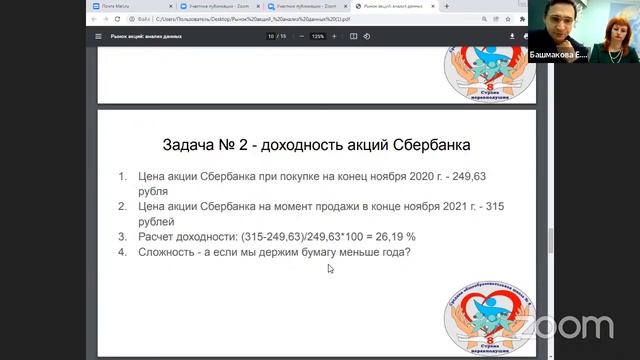Zoom in the PDF with plus button
Screen dimensions: 640x360
coord(334,36)
